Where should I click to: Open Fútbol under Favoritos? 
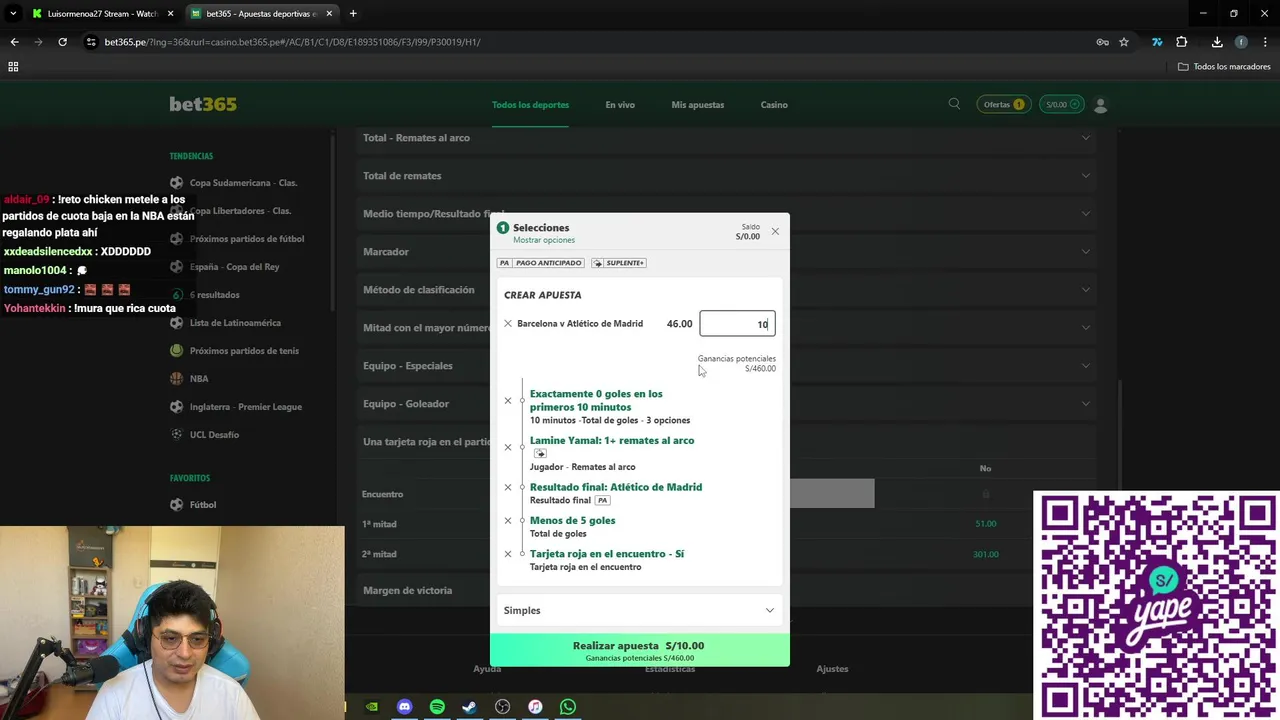point(203,505)
